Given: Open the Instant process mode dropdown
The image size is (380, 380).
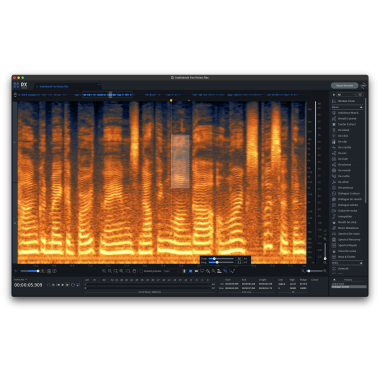Looking at the screenshot, I should [x=171, y=271].
